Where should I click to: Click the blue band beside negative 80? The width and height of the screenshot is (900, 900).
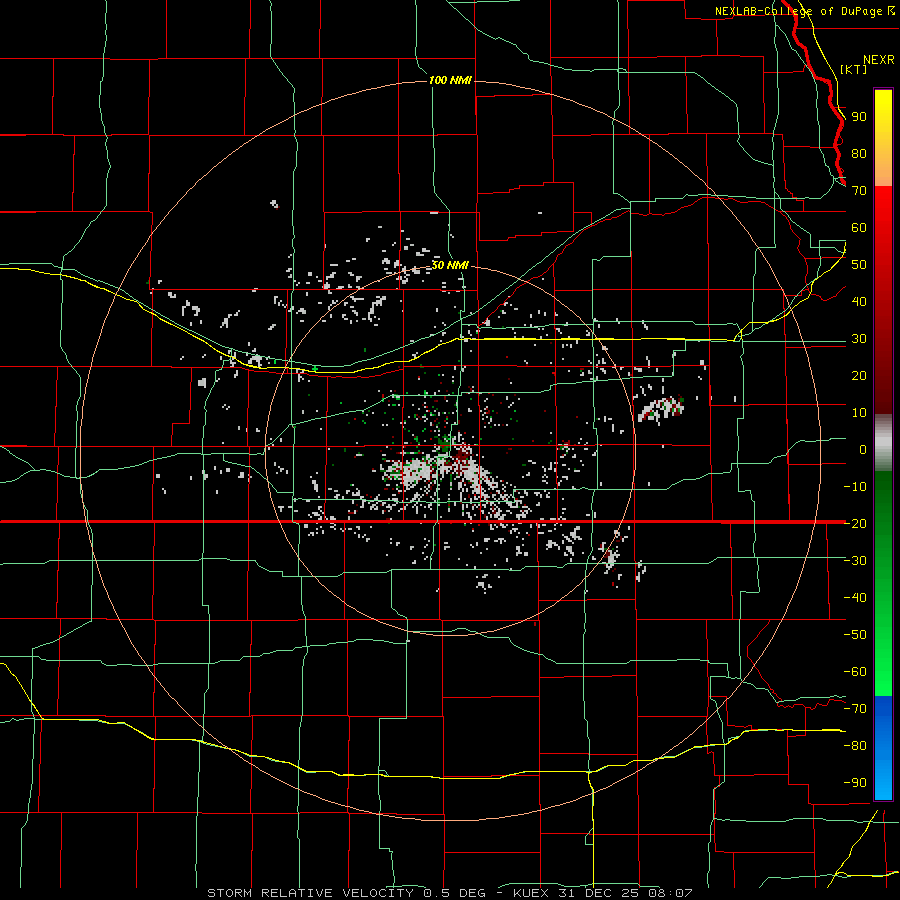[883, 745]
